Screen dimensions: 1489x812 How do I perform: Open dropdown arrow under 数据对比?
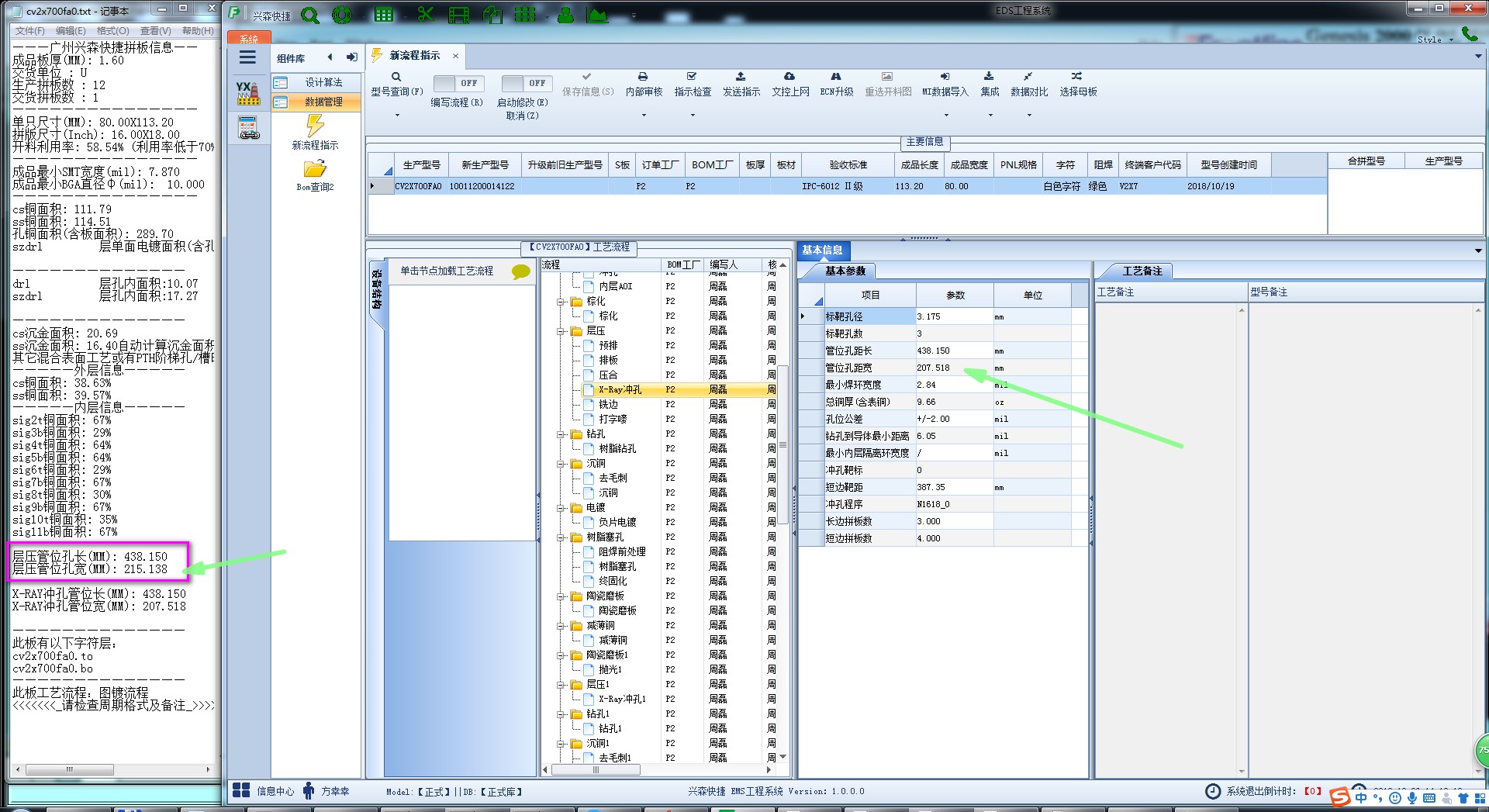(x=1029, y=116)
